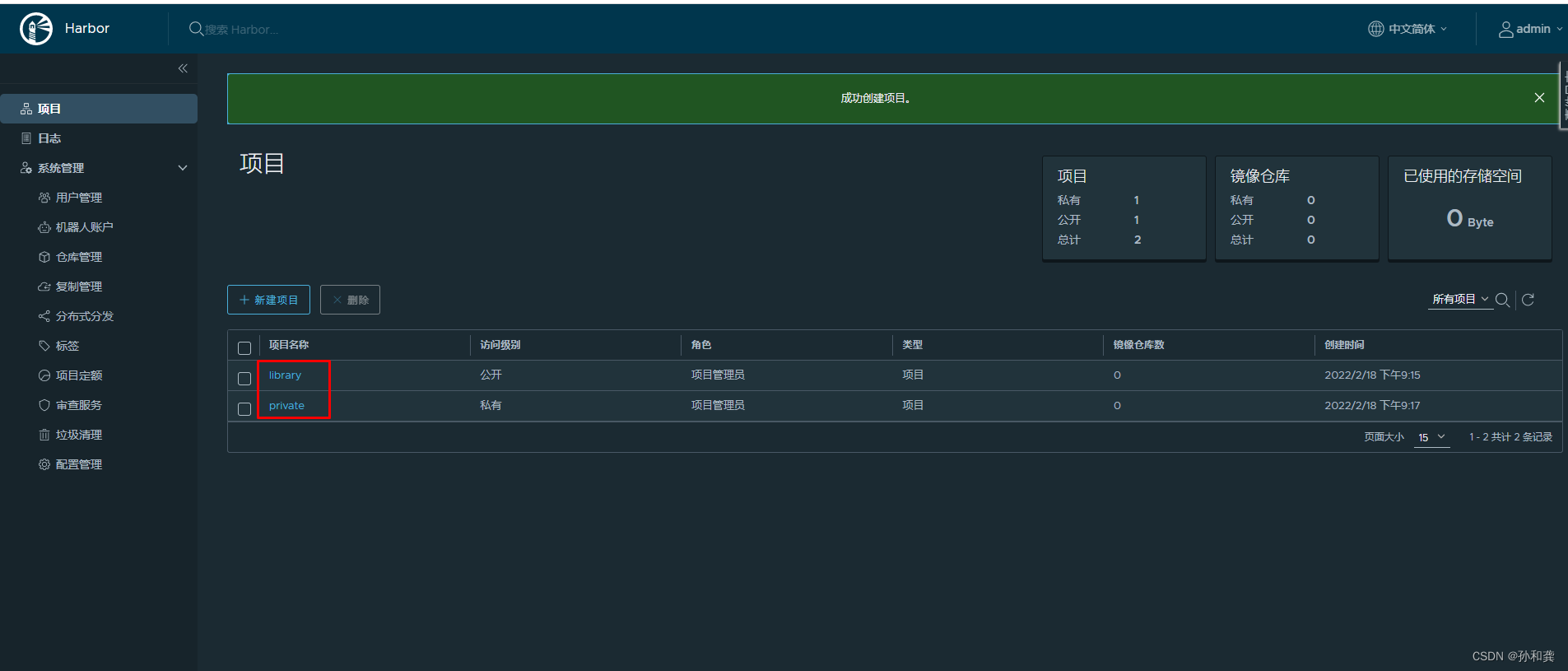The image size is (1568, 671).
Task: Click the 标签 tag icon
Action: click(44, 346)
